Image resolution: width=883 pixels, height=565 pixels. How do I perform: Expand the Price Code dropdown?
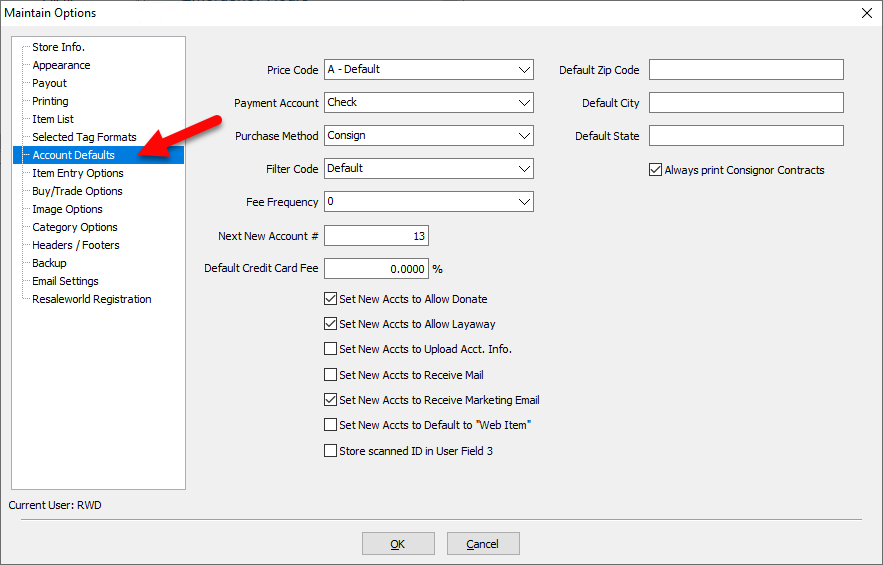click(525, 70)
